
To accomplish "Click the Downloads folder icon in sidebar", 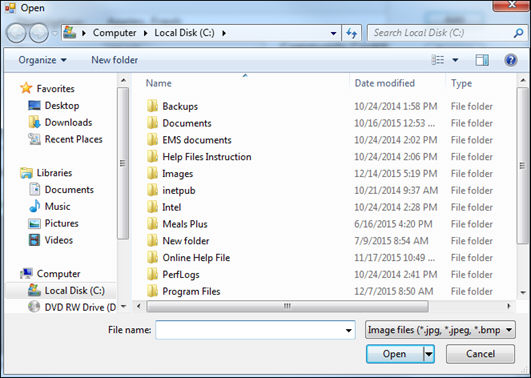I will pos(35,122).
